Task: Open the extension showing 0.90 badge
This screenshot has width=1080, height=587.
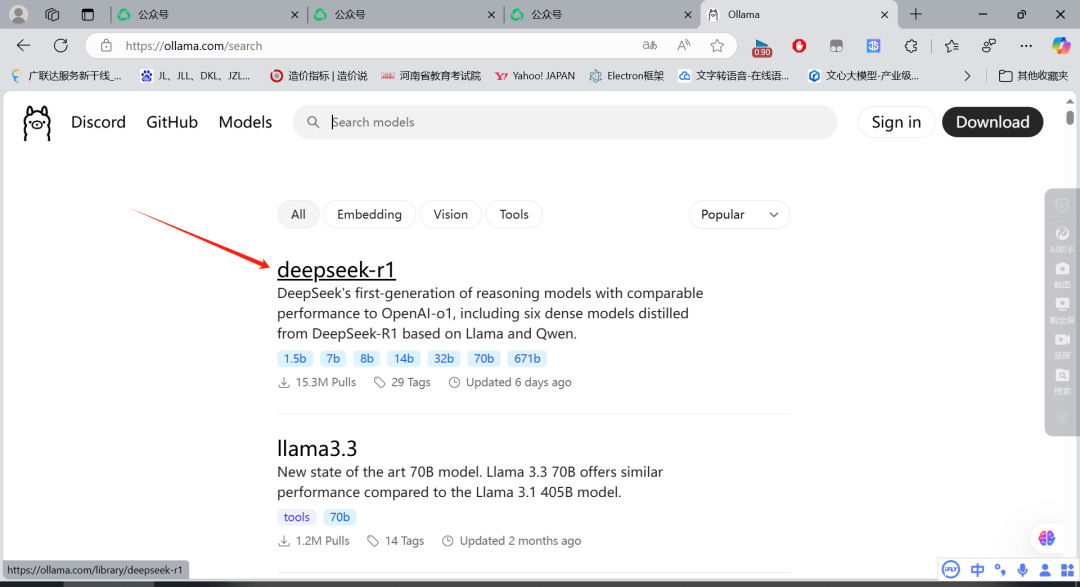Action: coord(762,47)
